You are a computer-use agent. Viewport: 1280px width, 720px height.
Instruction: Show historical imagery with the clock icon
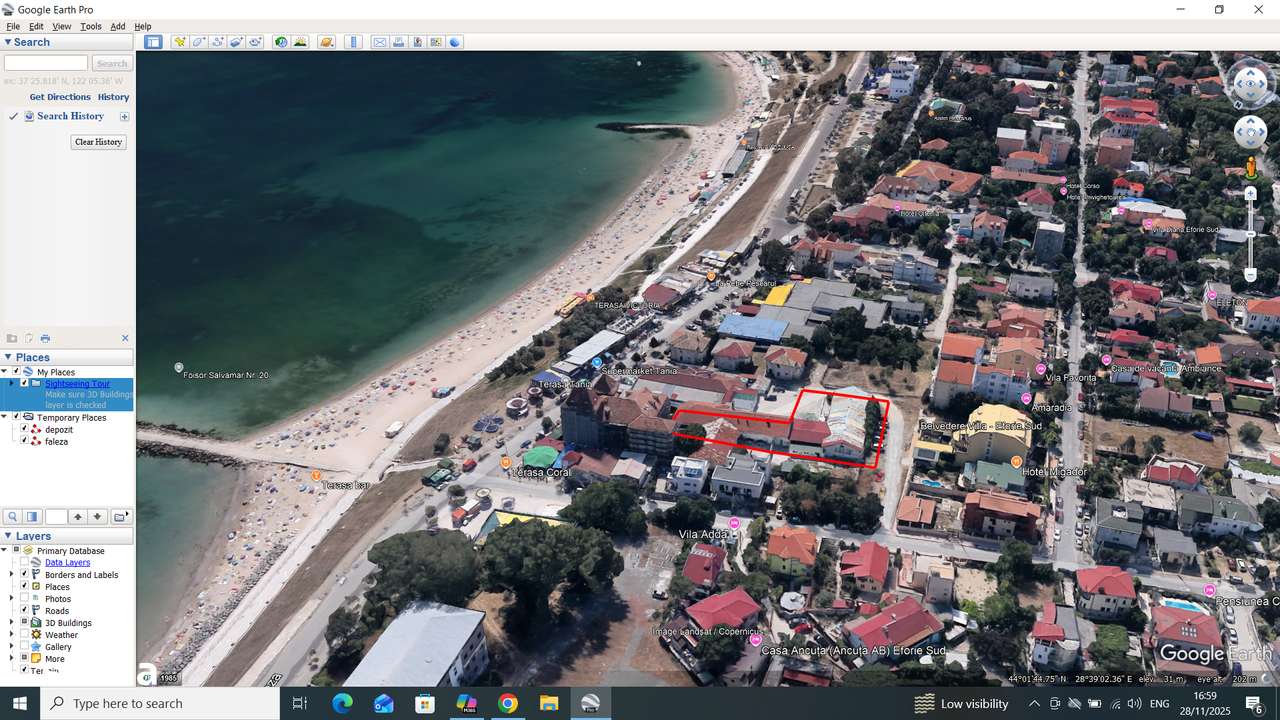(280, 42)
